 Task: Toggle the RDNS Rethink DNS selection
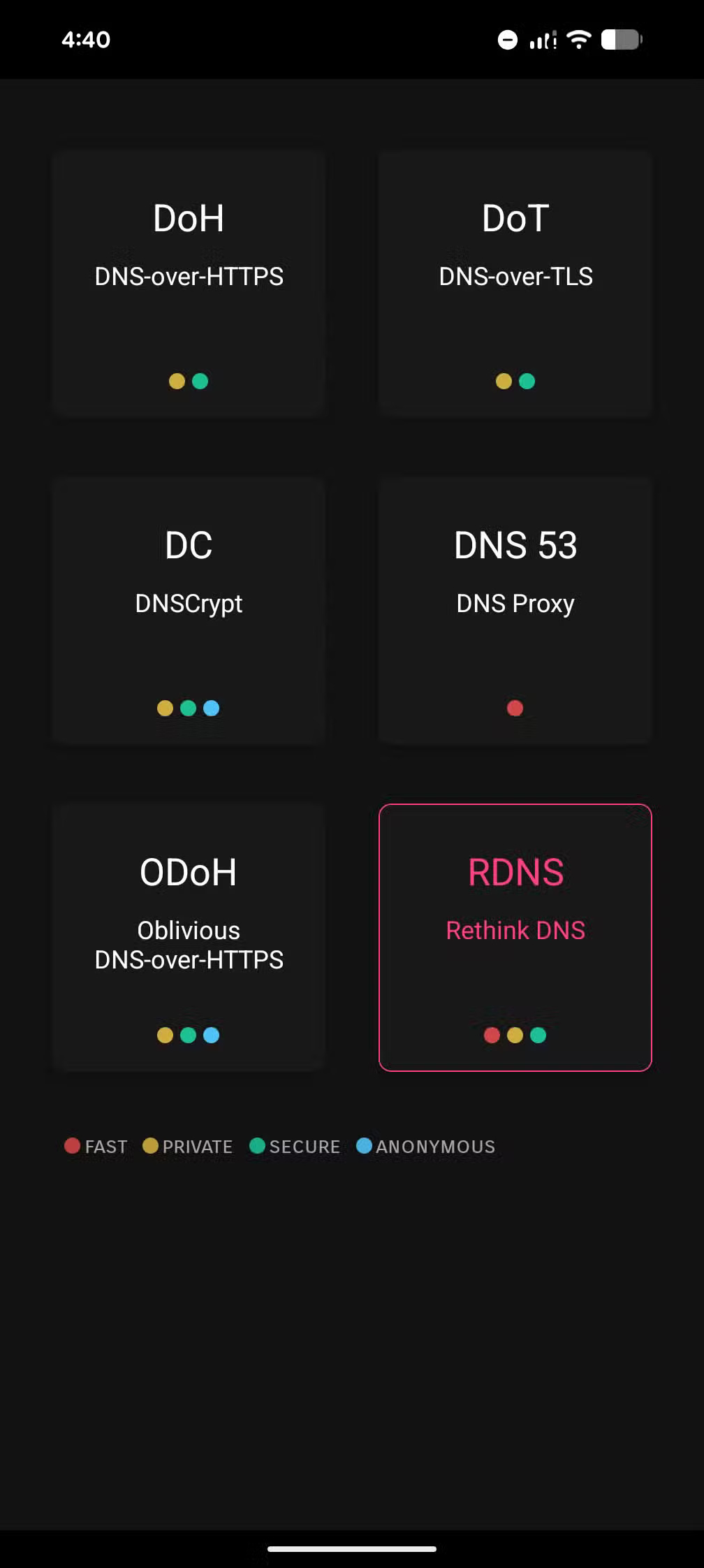pyautogui.click(x=515, y=936)
